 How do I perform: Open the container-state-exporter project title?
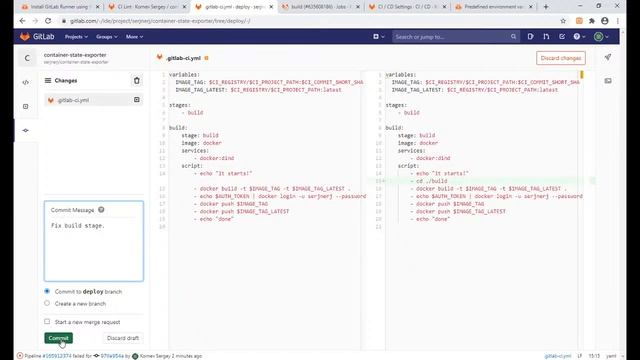coord(75,55)
